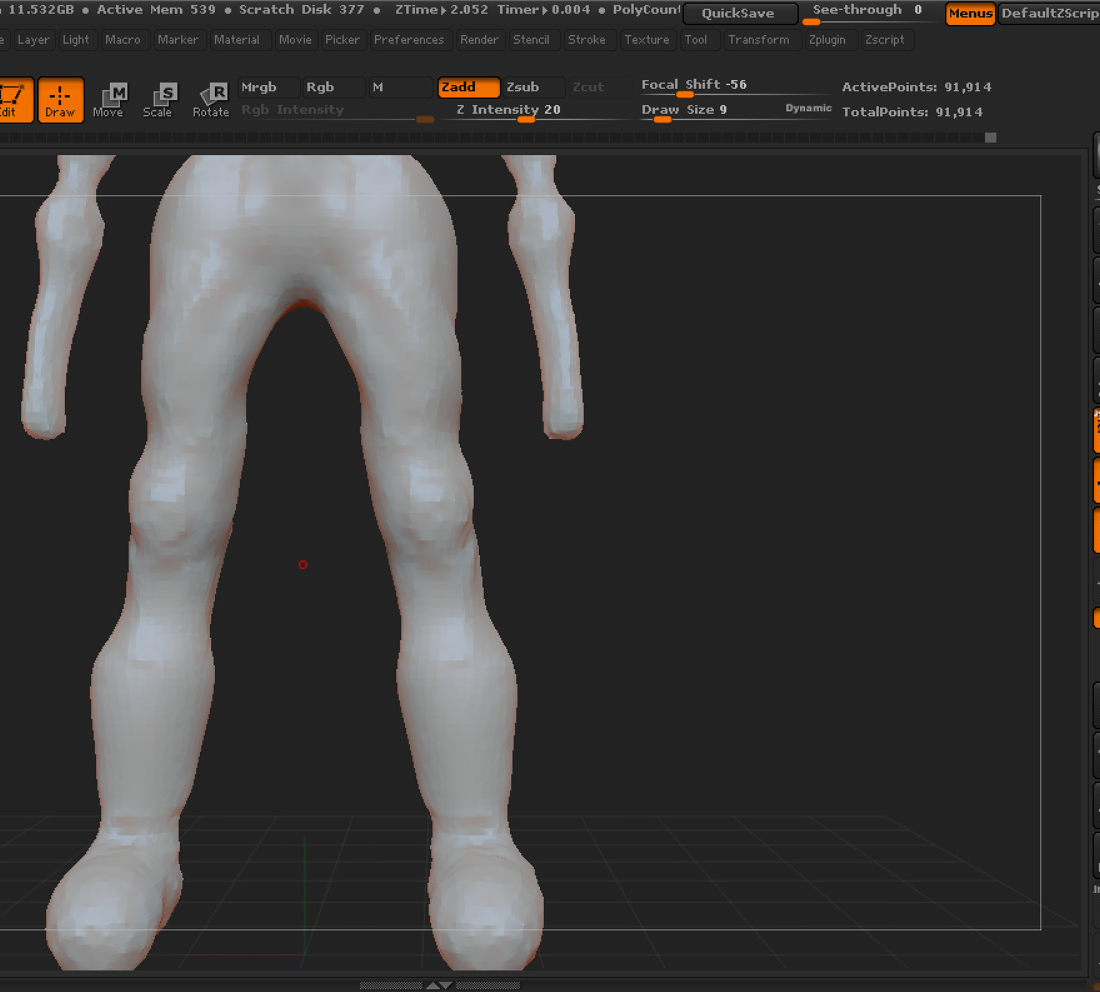Toggle the Edit mode icon
This screenshot has width=1100, height=992.
[x=15, y=100]
